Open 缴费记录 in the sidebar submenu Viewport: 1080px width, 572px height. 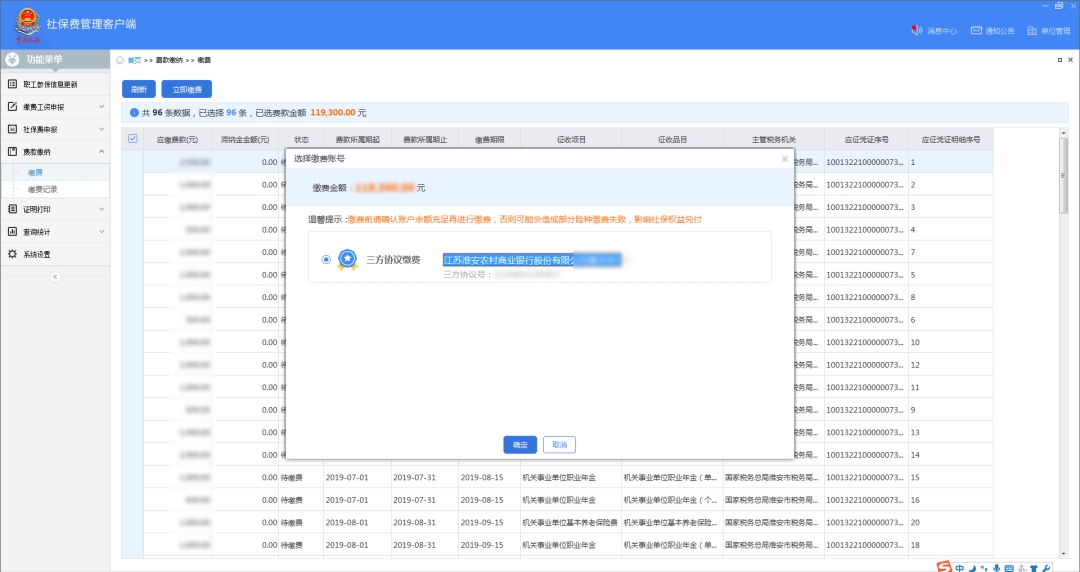point(42,189)
